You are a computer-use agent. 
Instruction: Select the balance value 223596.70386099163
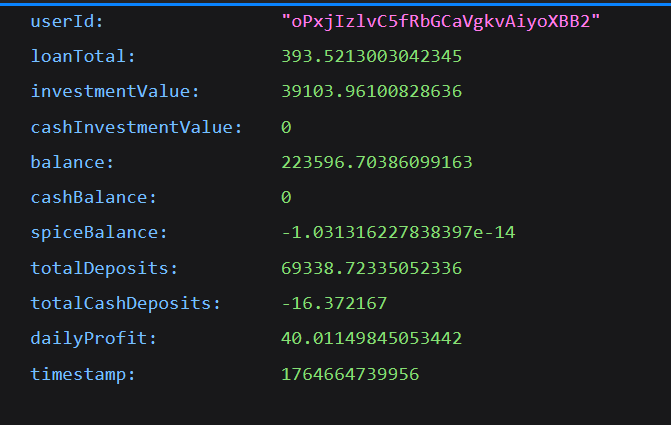(x=376, y=162)
